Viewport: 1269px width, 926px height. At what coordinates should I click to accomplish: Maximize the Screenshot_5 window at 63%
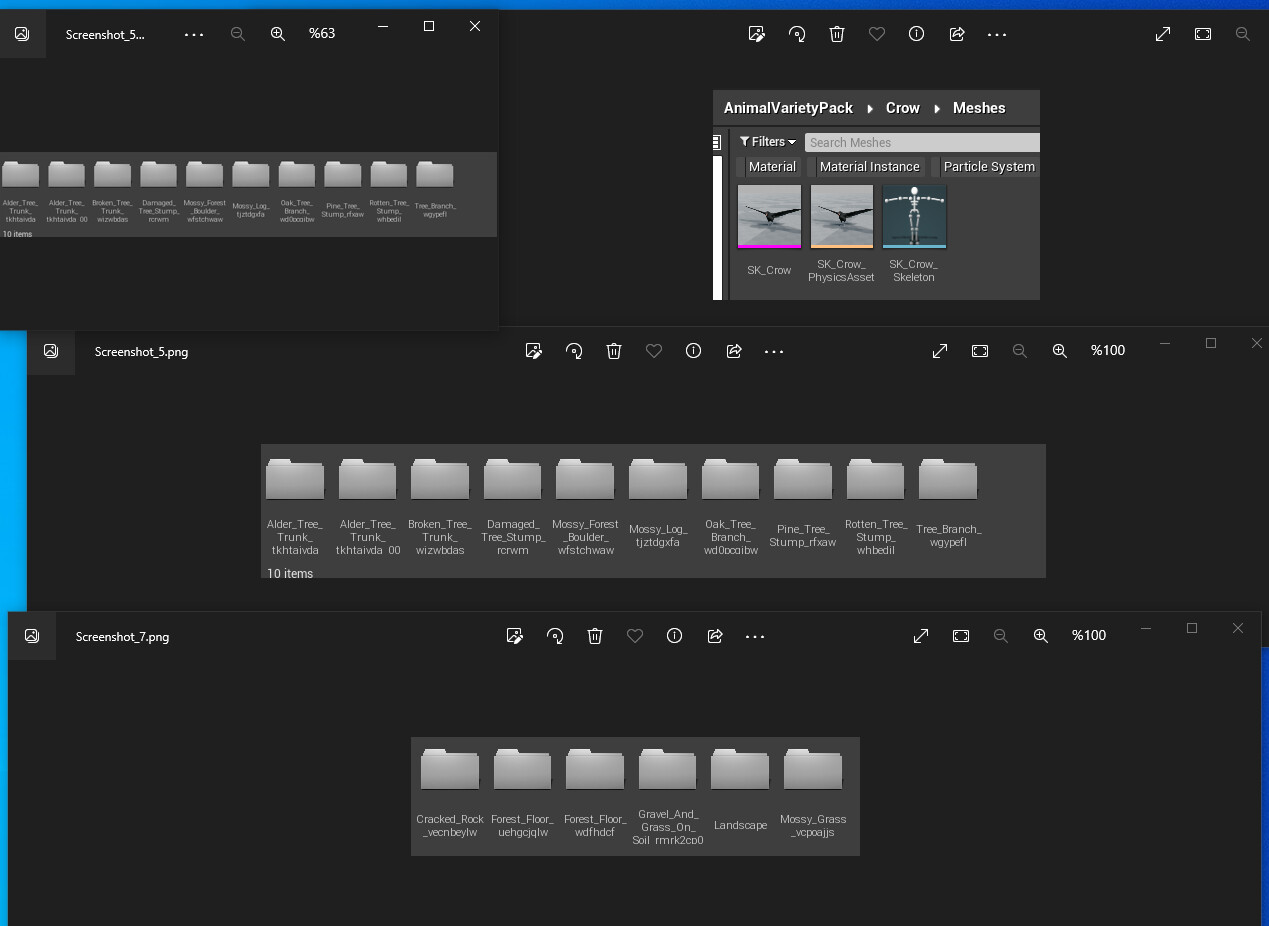point(429,26)
